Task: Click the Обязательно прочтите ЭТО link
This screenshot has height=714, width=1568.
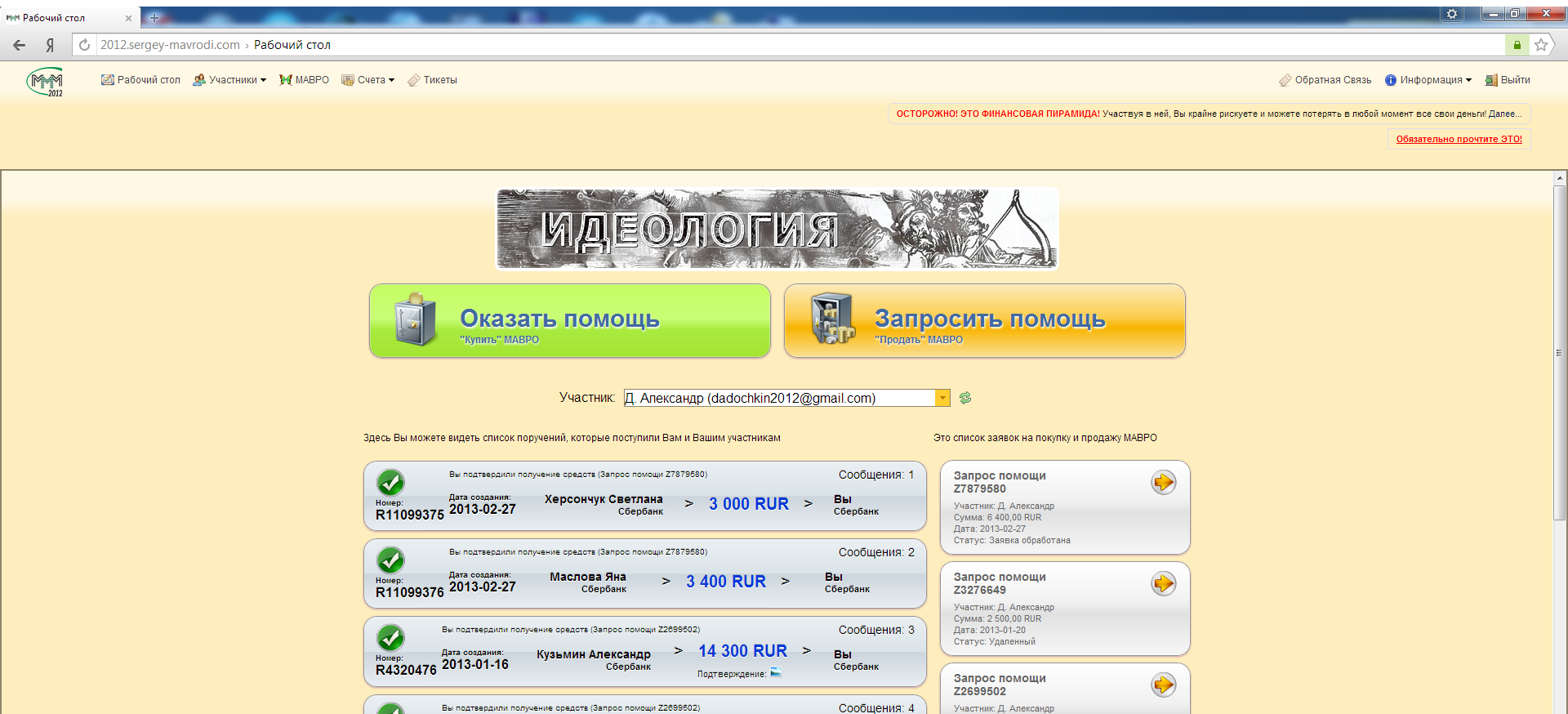Action: (1459, 139)
